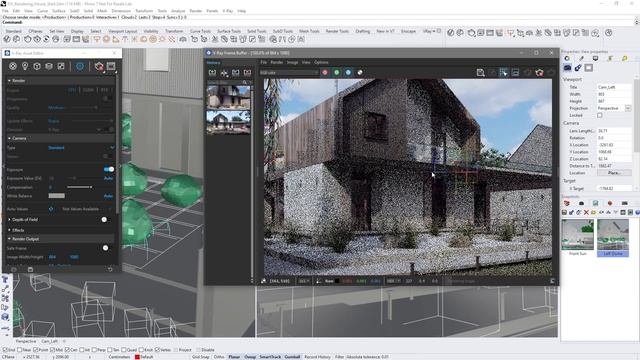This screenshot has width=640, height=360.
Task: Click Gumball in status bar
Action: tap(292, 357)
